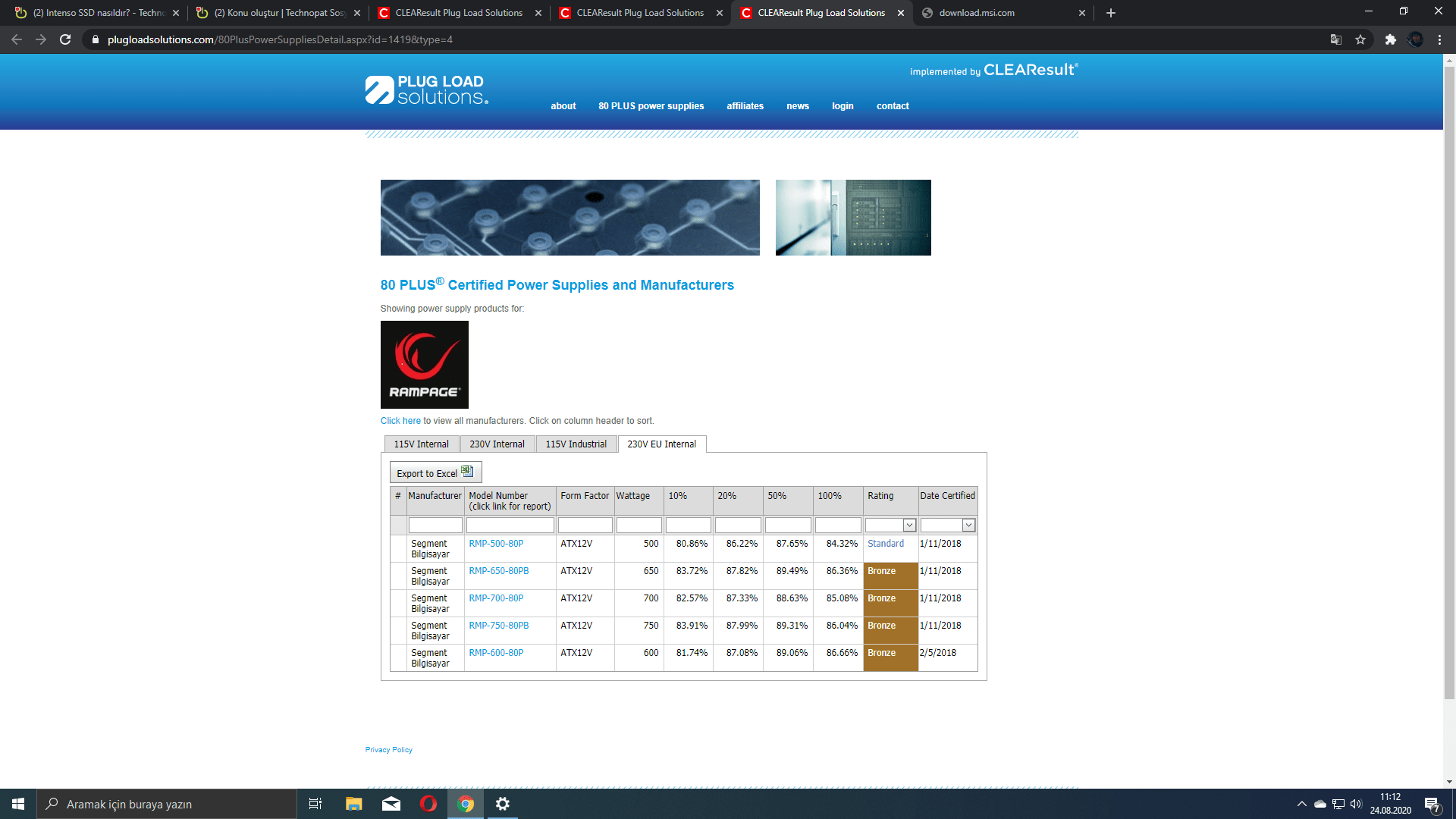
Task: Open a new browser tab
Action: [x=1111, y=13]
